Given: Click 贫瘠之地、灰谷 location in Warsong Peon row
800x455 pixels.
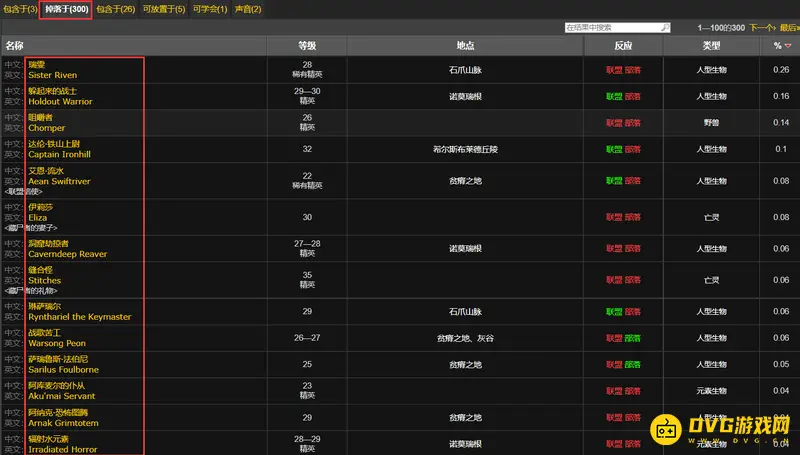Looking at the screenshot, I should coord(465,338).
